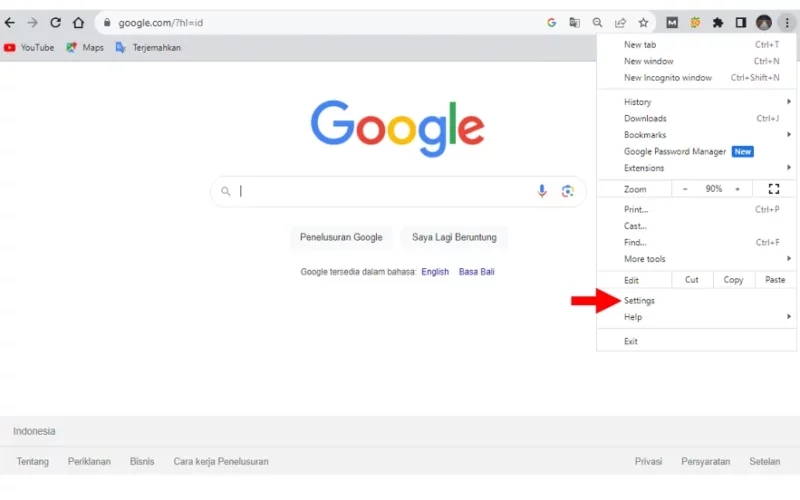Switch language to Basa Bali link
800x500 pixels.
tap(477, 271)
